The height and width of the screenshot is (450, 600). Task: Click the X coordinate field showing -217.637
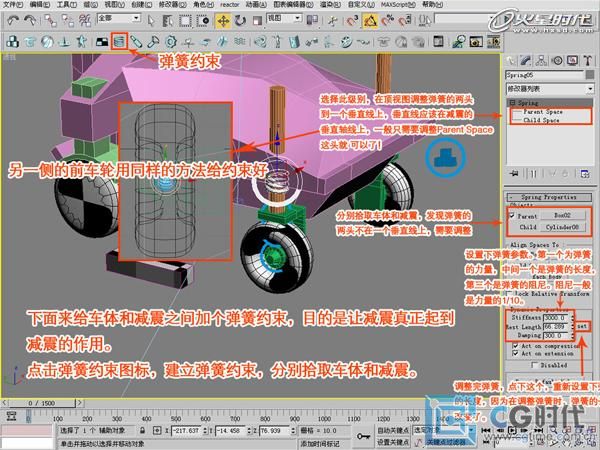tap(187, 430)
